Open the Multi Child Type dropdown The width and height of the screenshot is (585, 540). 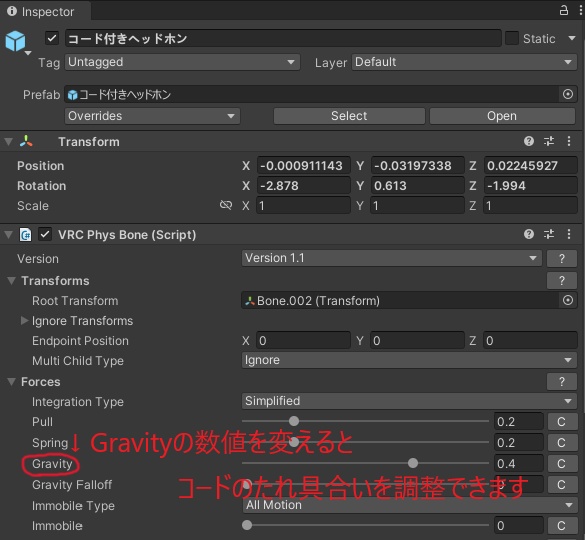(x=409, y=360)
